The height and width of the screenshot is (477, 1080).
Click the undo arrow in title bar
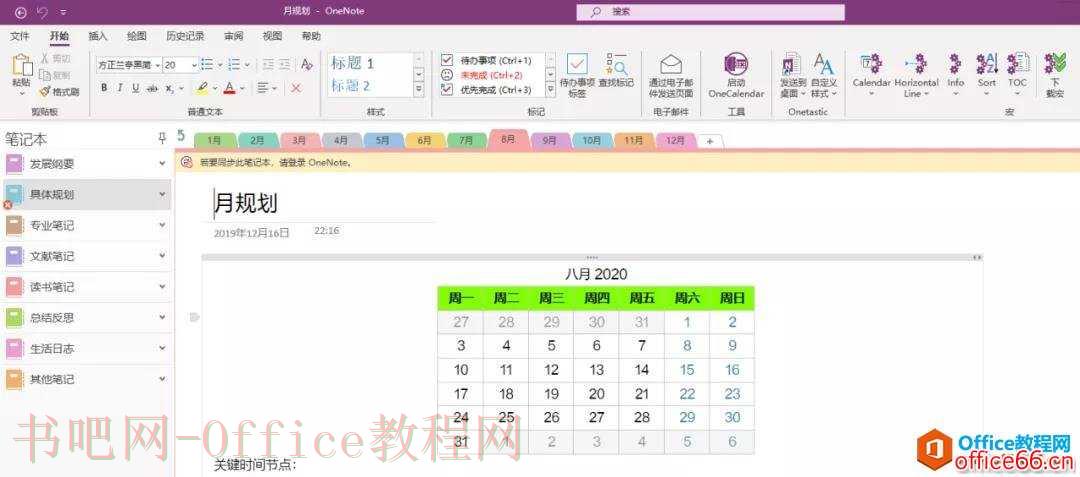pos(42,12)
